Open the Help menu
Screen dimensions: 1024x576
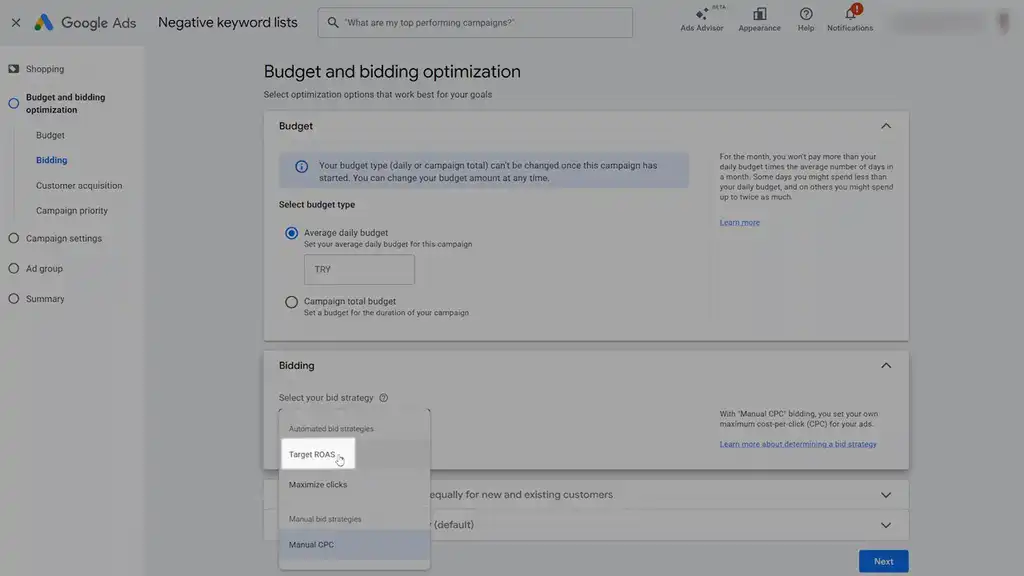pyautogui.click(x=806, y=19)
